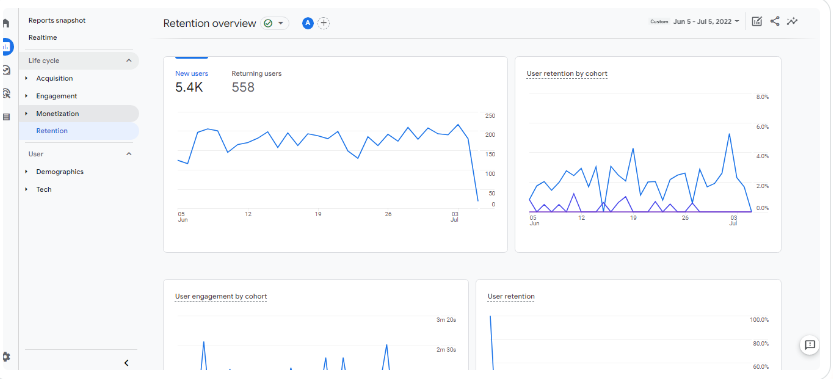Click the Retention overview heading
Screen dimensions: 833x379
209,23
